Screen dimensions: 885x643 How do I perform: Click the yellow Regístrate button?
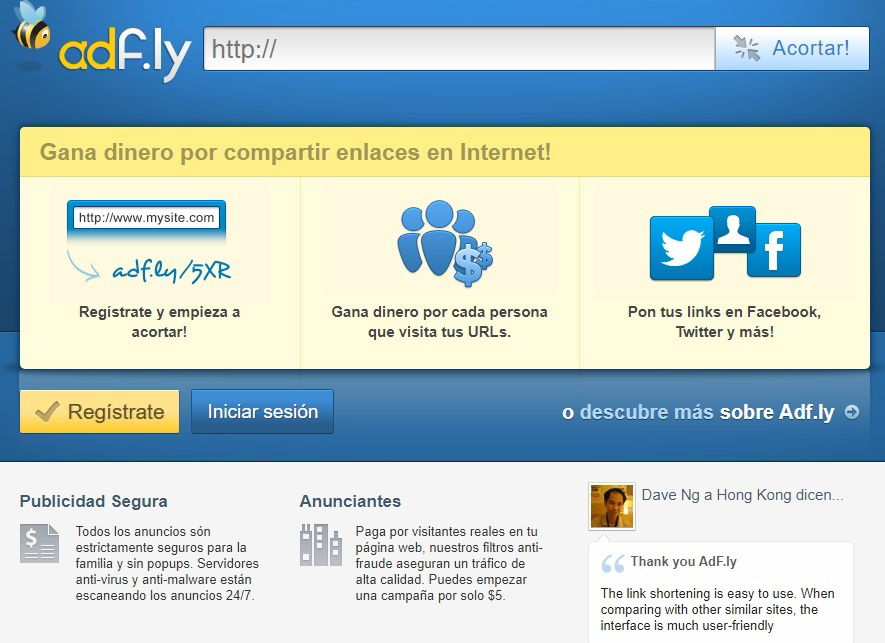coord(100,412)
